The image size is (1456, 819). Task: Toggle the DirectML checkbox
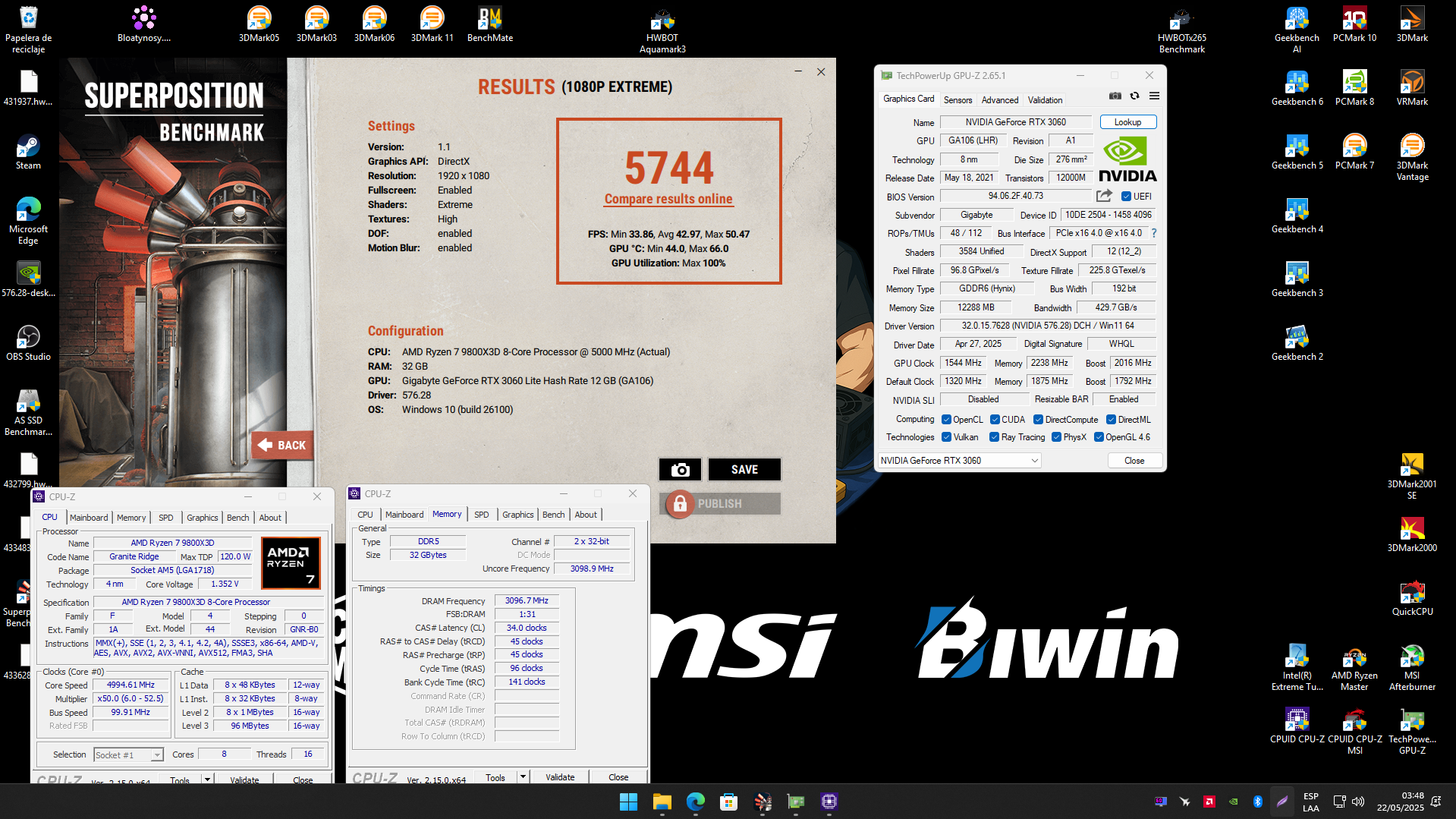coord(1111,420)
